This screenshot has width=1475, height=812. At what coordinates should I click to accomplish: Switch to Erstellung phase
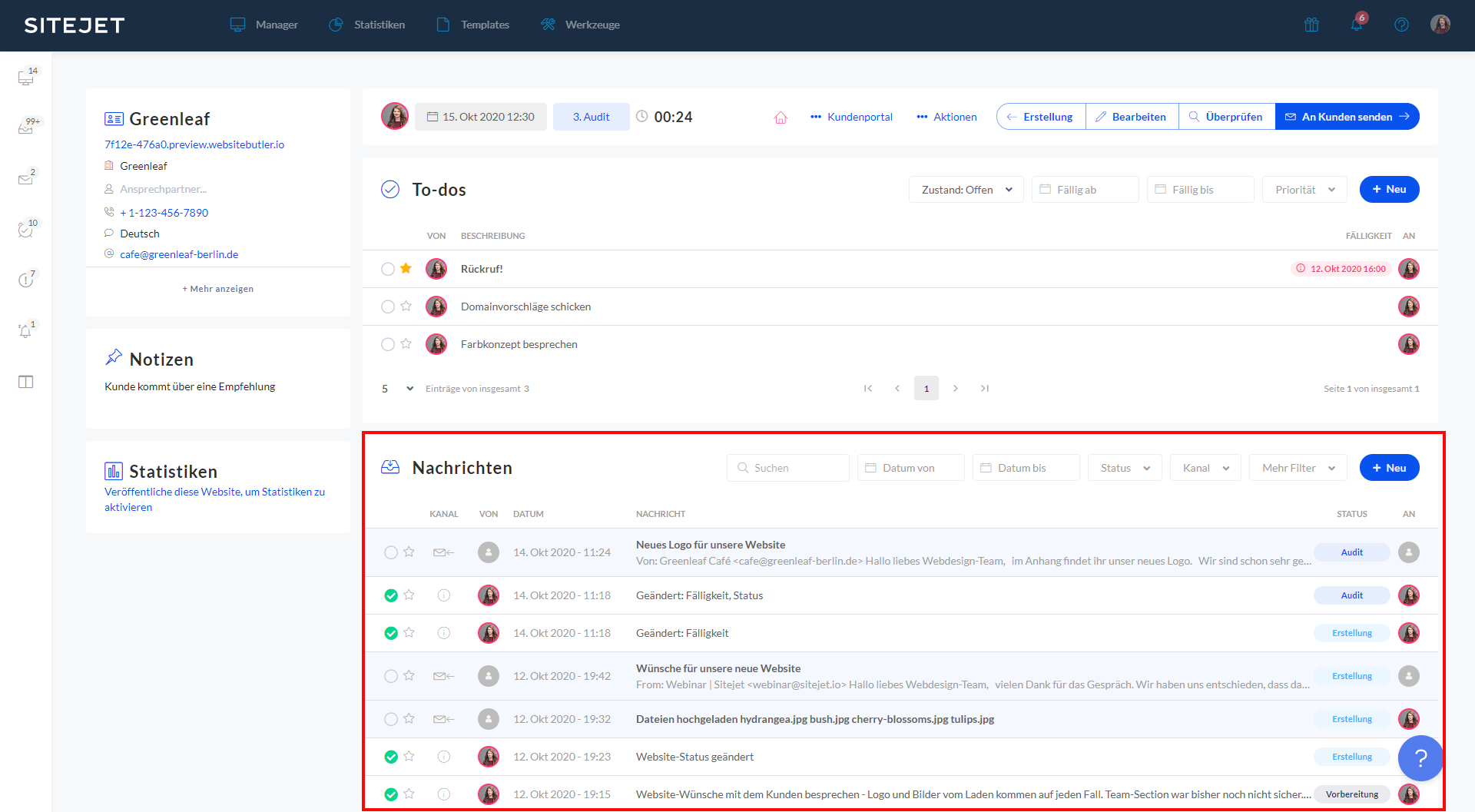(1041, 117)
